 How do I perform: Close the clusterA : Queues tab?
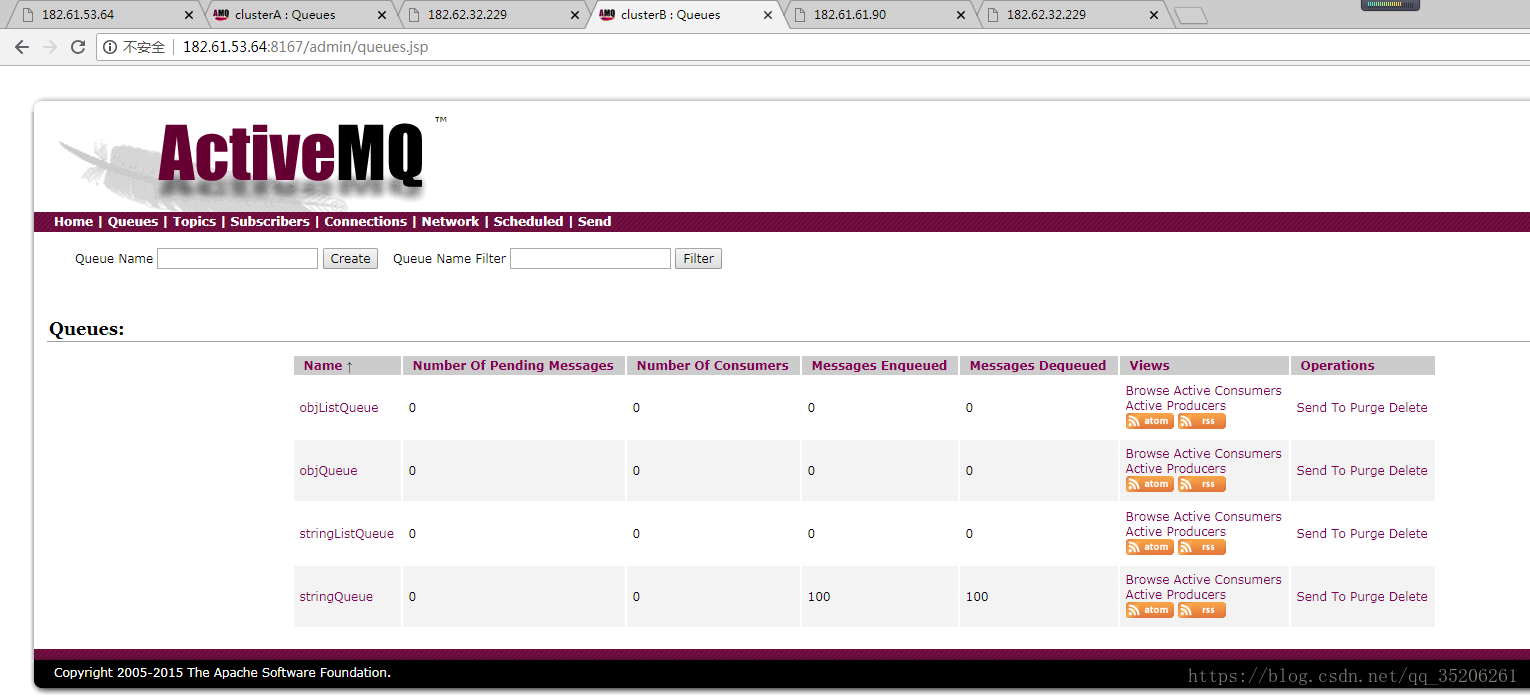[382, 15]
